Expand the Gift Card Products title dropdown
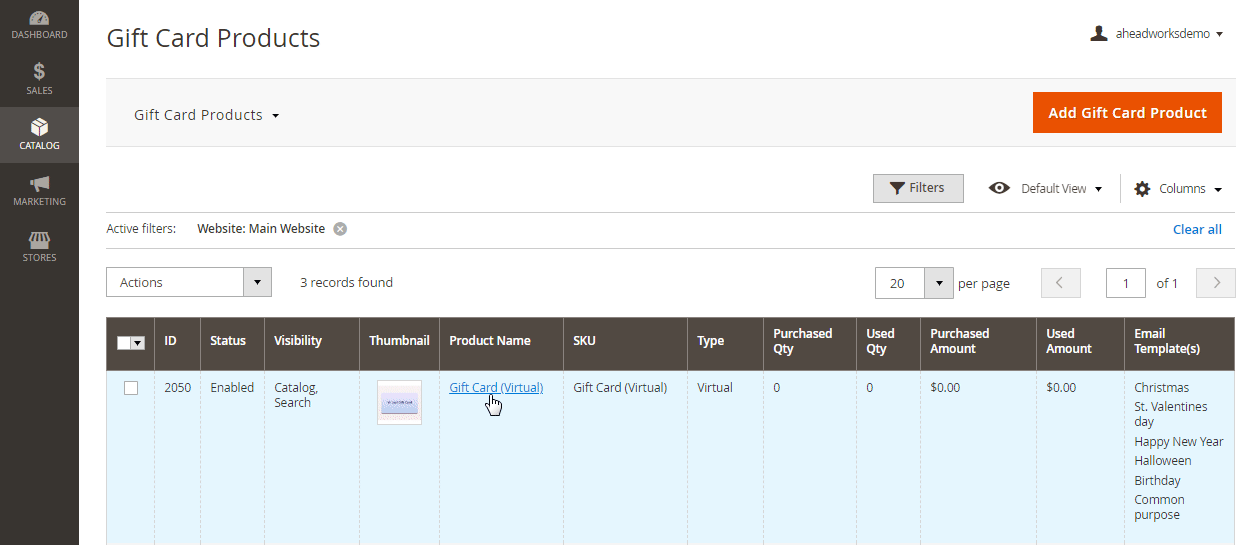The image size is (1246, 545). [207, 115]
